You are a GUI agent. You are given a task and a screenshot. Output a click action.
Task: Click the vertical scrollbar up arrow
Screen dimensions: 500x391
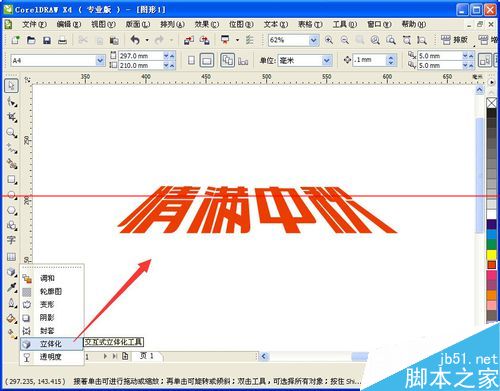coord(479,90)
